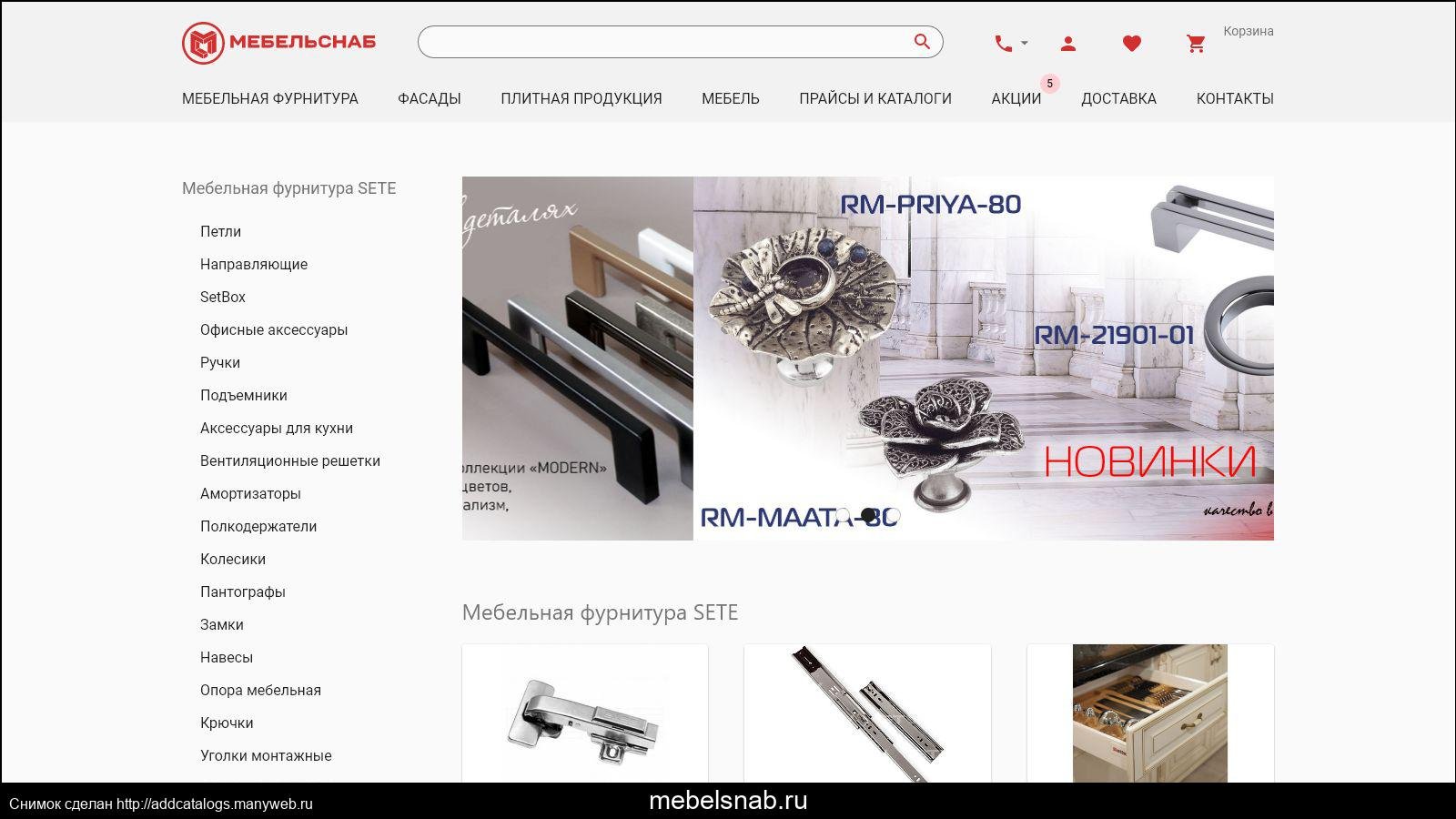Open the drawer slide rails product card
Image resolution: width=1456 pixels, height=819 pixels.
867,714
